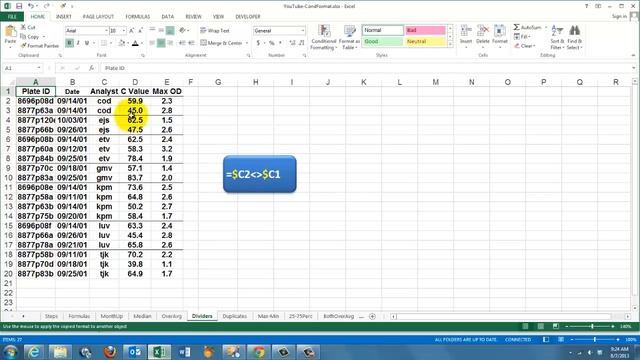Expand the Copy dropdown arrow
Image resolution: width=640 pixels, height=360 pixels.
pos(44,37)
